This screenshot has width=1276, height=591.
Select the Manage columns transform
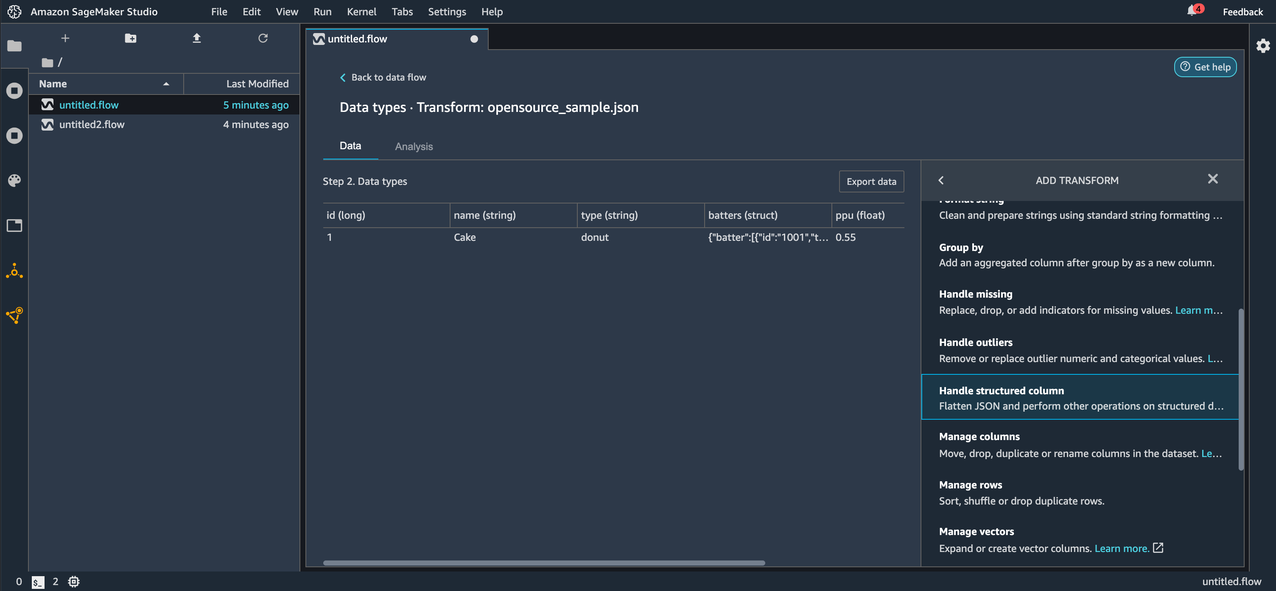point(1080,445)
